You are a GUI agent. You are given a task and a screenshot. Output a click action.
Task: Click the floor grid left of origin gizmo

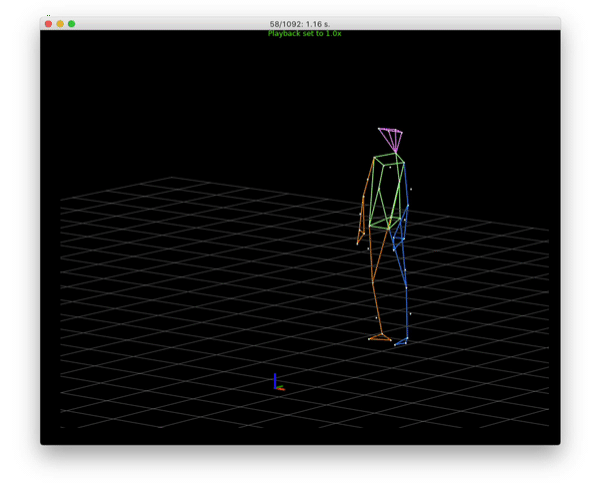(180, 380)
